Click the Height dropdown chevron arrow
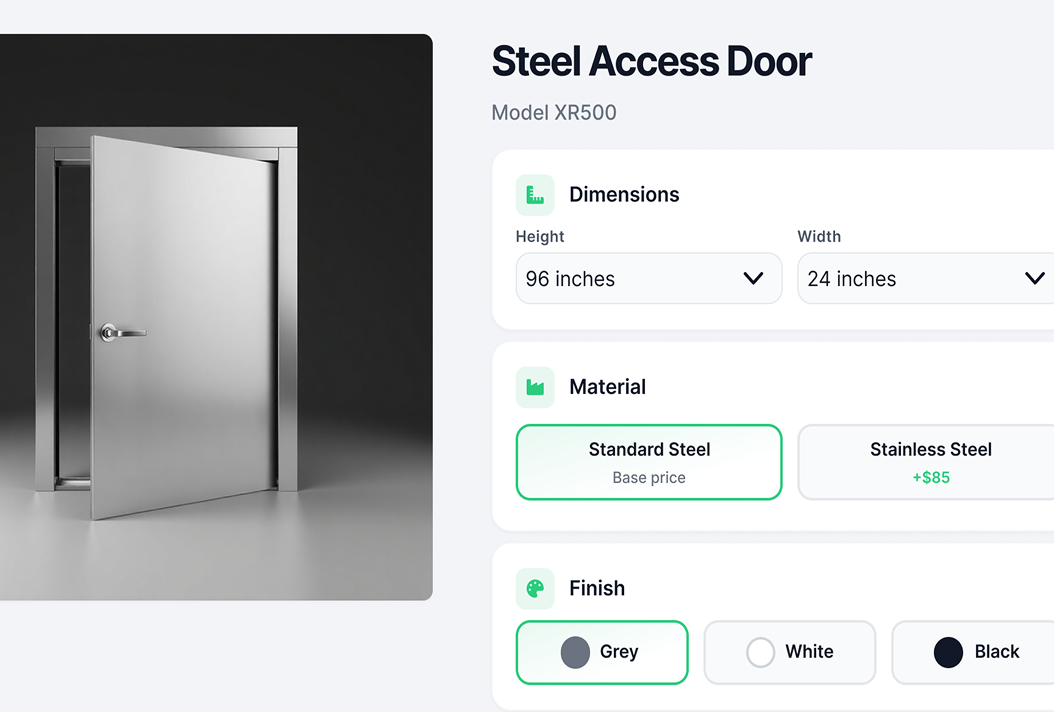 [x=754, y=279]
